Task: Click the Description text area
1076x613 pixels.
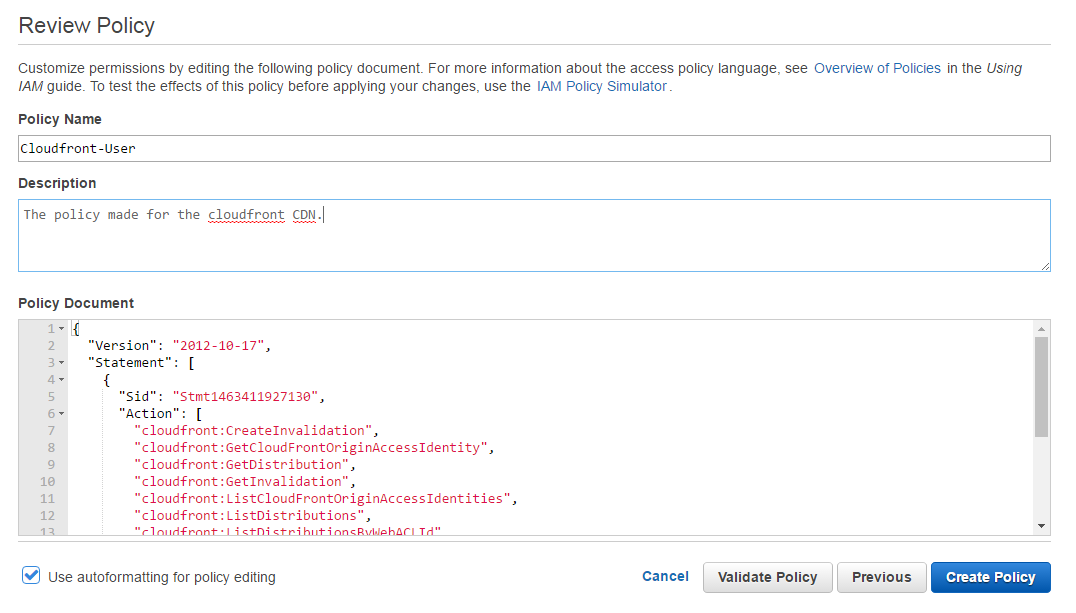Action: pyautogui.click(x=534, y=235)
